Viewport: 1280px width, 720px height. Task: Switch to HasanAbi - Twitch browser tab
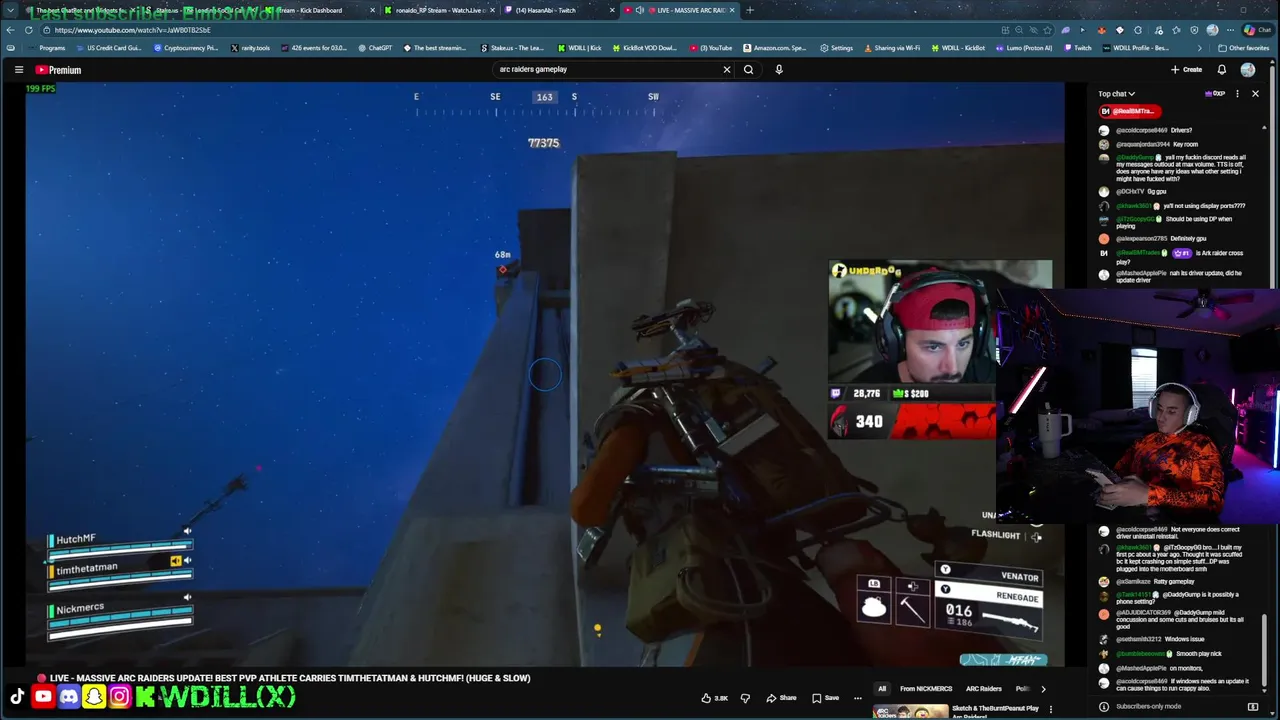[x=560, y=10]
